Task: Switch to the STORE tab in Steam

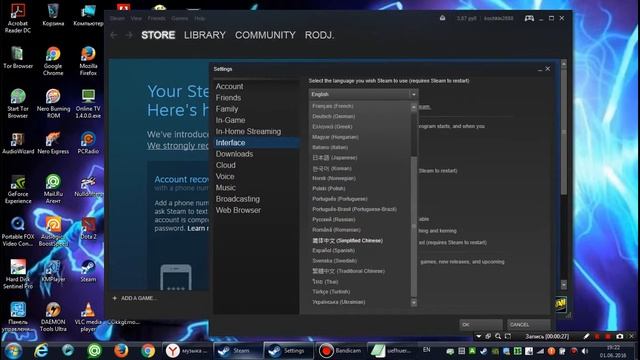Action: pos(158,35)
